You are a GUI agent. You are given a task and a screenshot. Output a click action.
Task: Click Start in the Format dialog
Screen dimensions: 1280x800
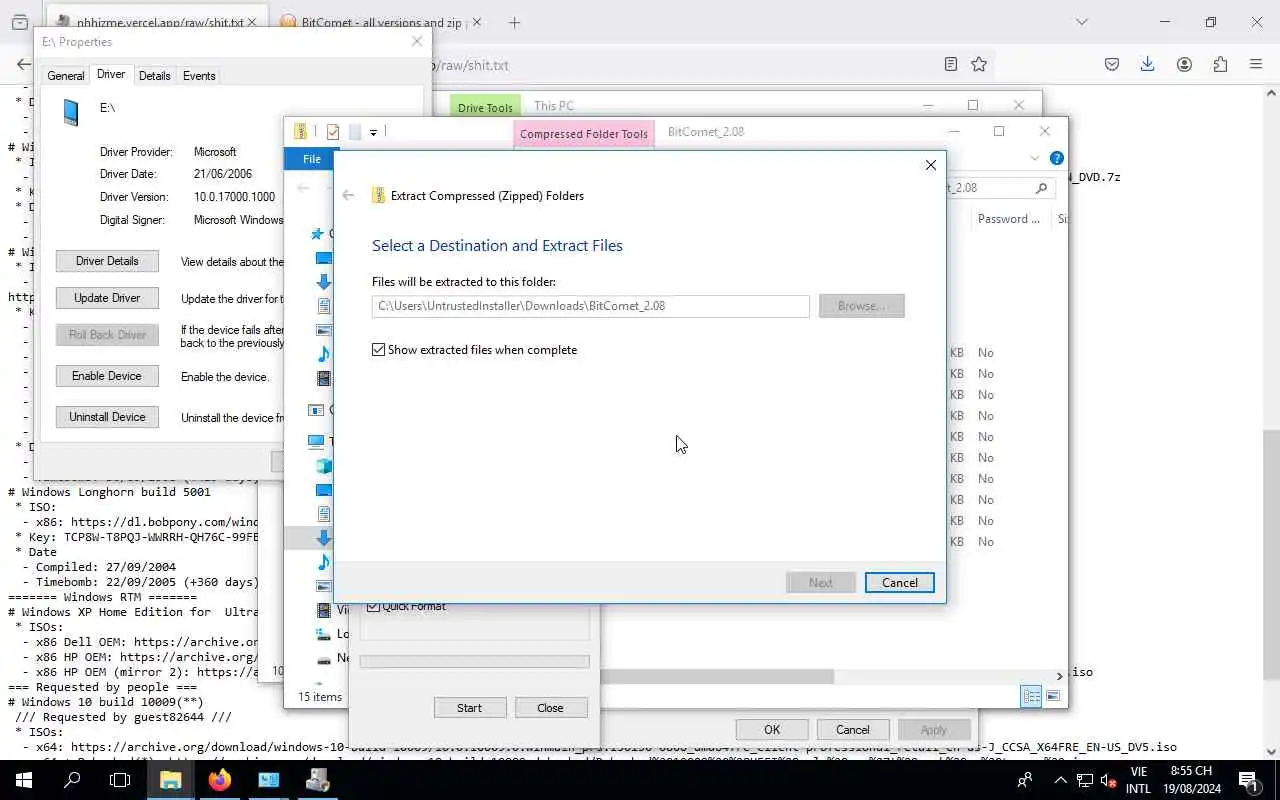[470, 708]
